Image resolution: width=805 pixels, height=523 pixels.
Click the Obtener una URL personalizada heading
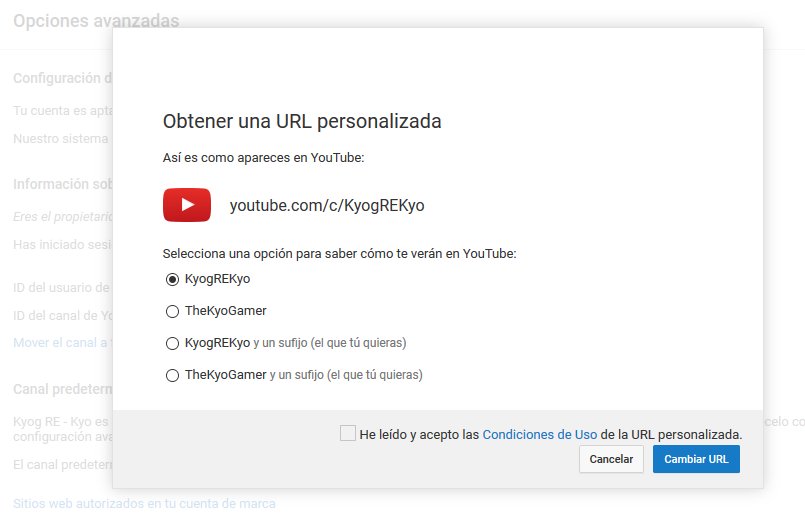tap(302, 122)
